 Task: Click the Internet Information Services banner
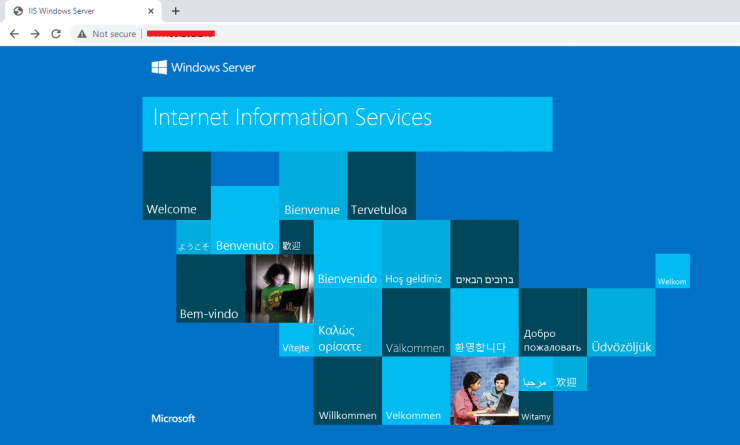tap(347, 124)
